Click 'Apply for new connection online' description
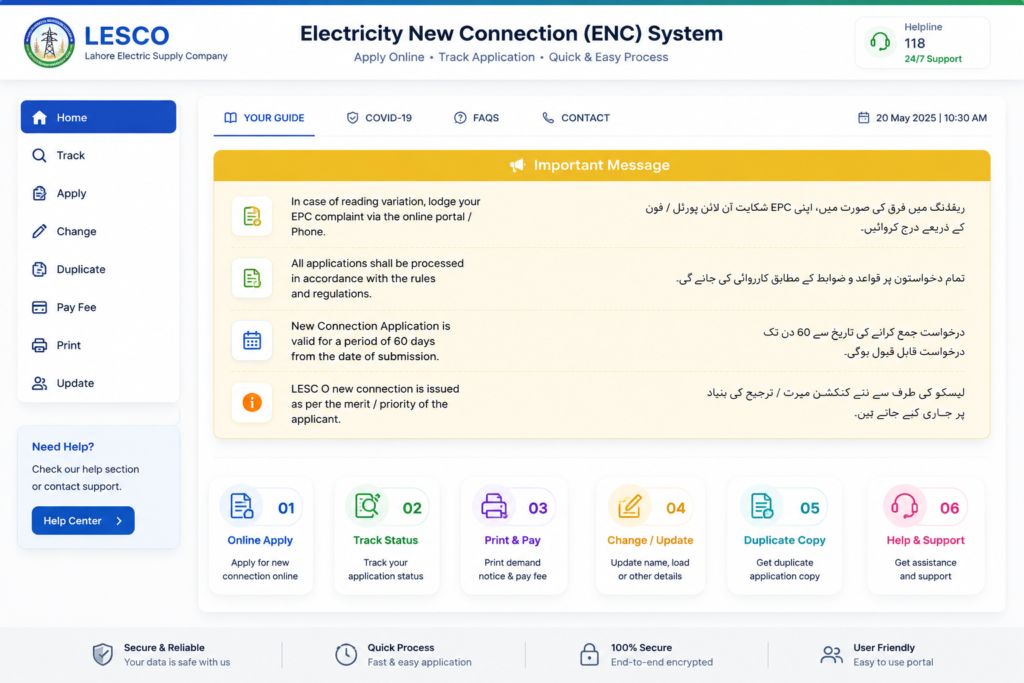The image size is (1024, 683). [260, 569]
